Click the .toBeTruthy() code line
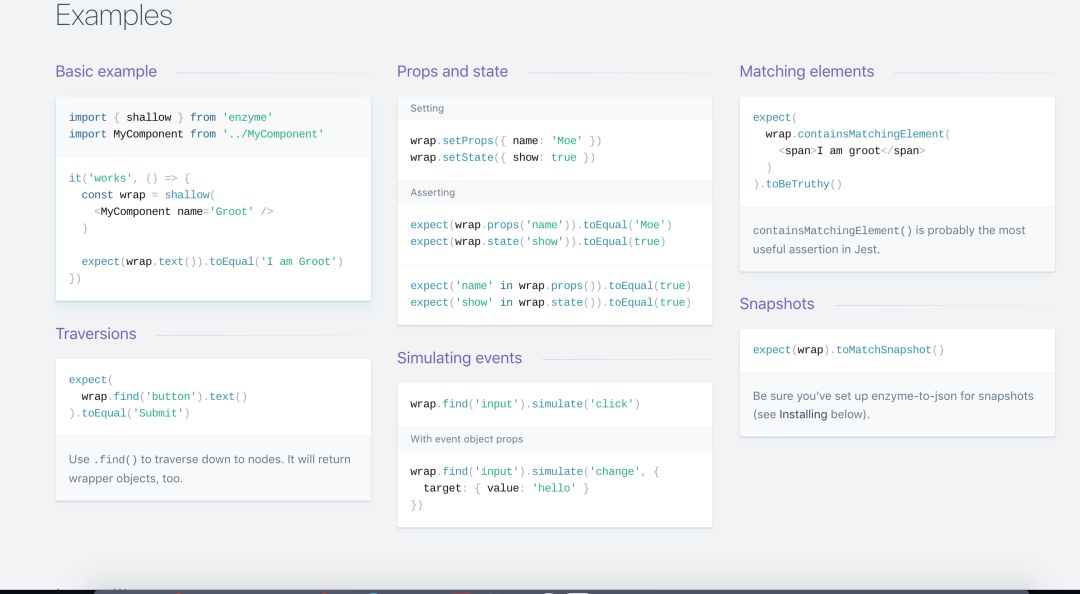The height and width of the screenshot is (594, 1080). (x=798, y=184)
